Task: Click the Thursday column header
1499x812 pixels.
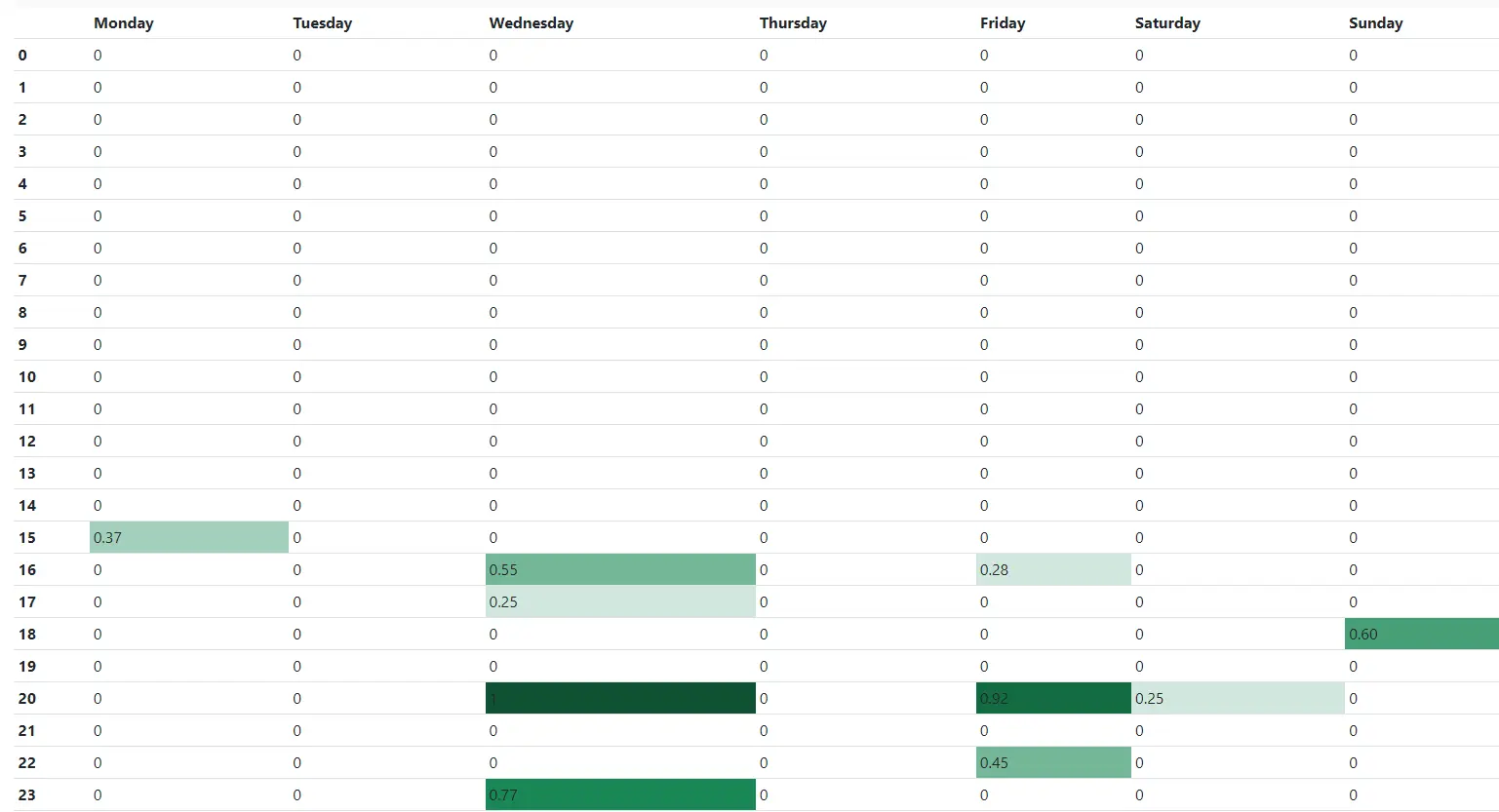Action: click(x=793, y=23)
